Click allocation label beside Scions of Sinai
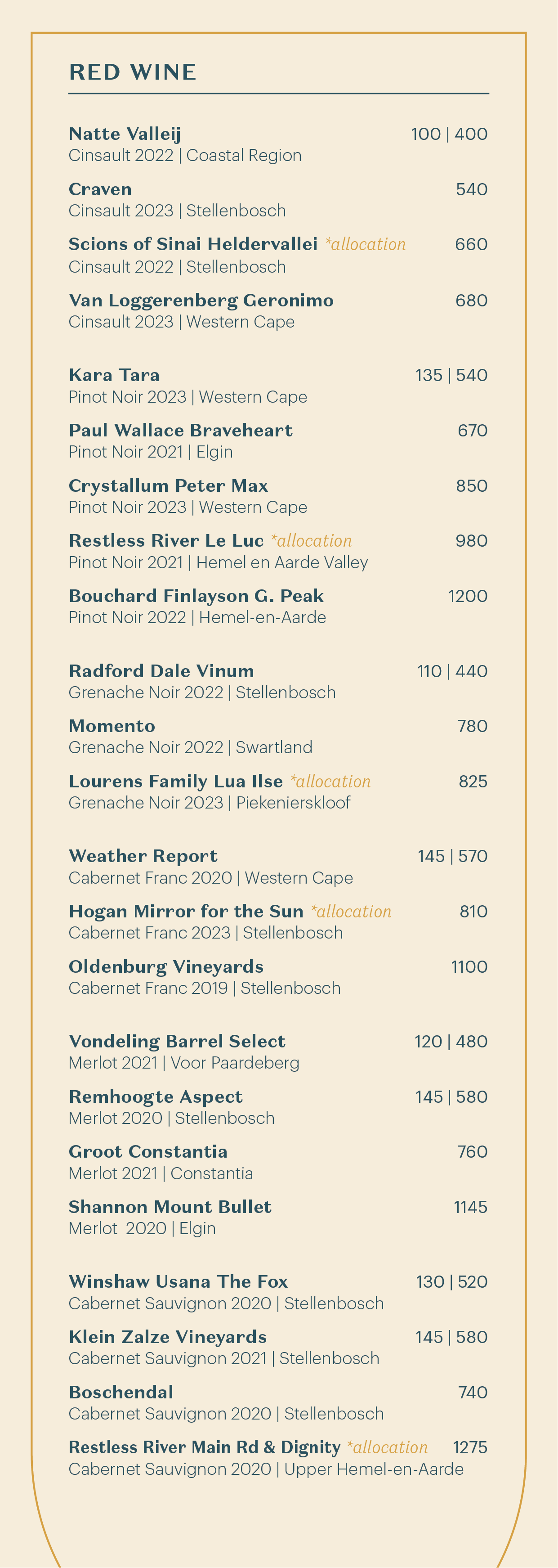558x1568 pixels. (x=366, y=245)
